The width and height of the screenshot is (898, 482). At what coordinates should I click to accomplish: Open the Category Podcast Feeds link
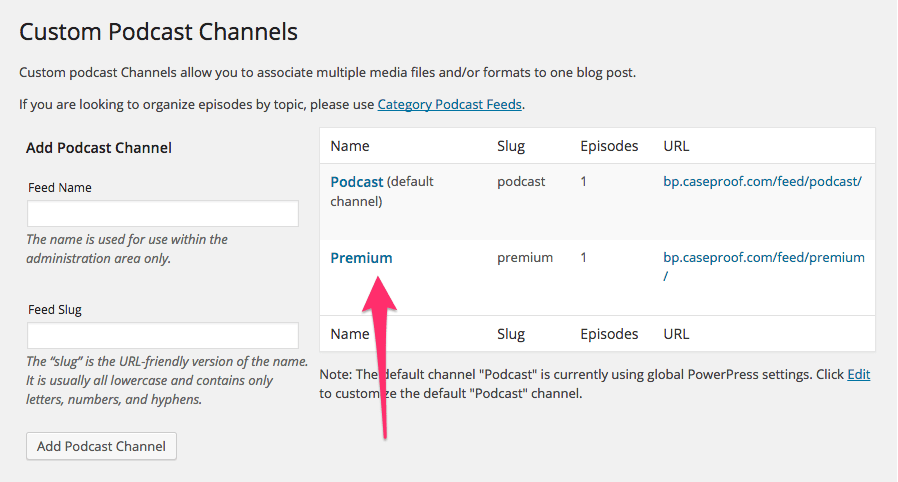(450, 104)
